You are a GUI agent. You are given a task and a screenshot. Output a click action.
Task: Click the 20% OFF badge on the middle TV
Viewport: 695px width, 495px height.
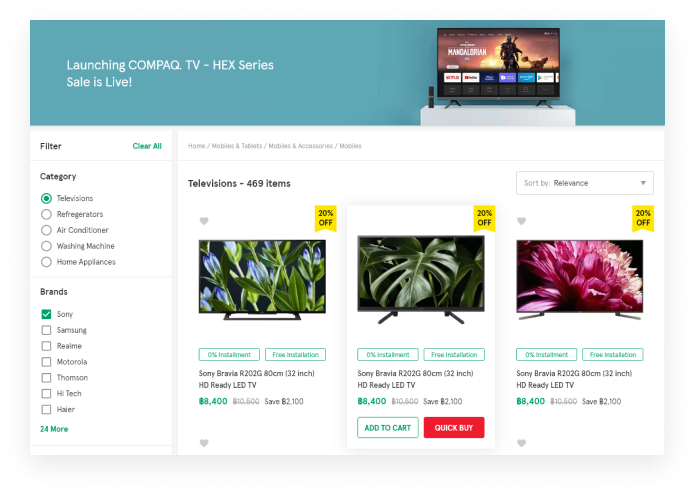[484, 218]
